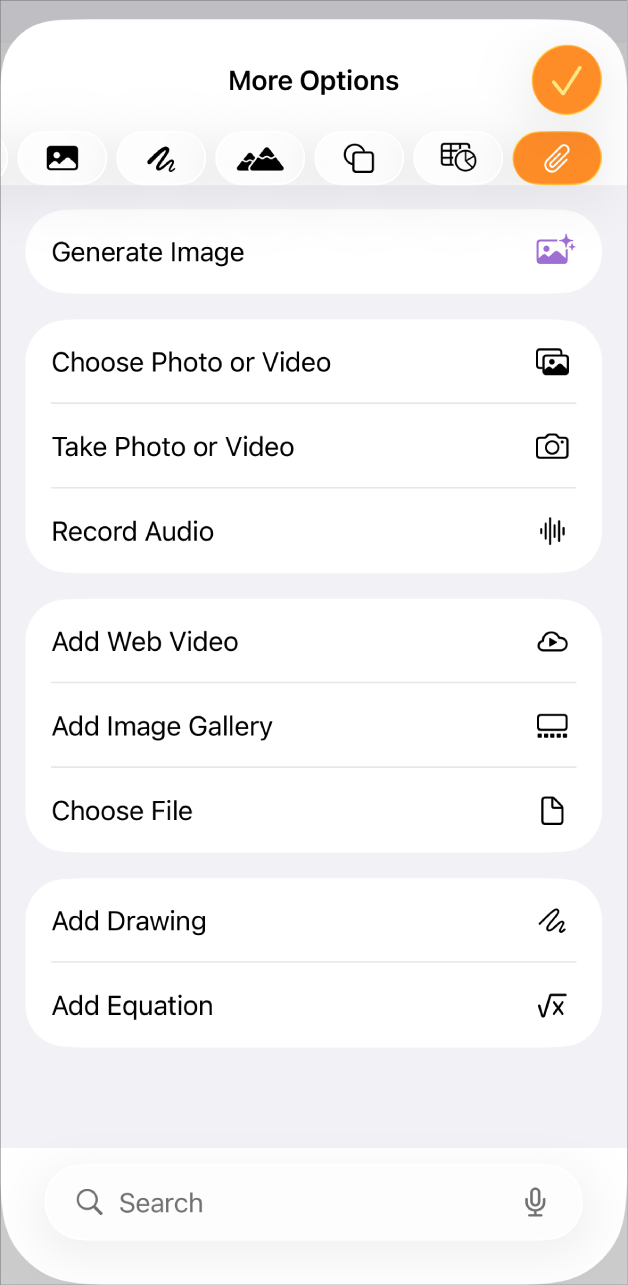Tap the microphone icon in the search bar

pos(535,1203)
